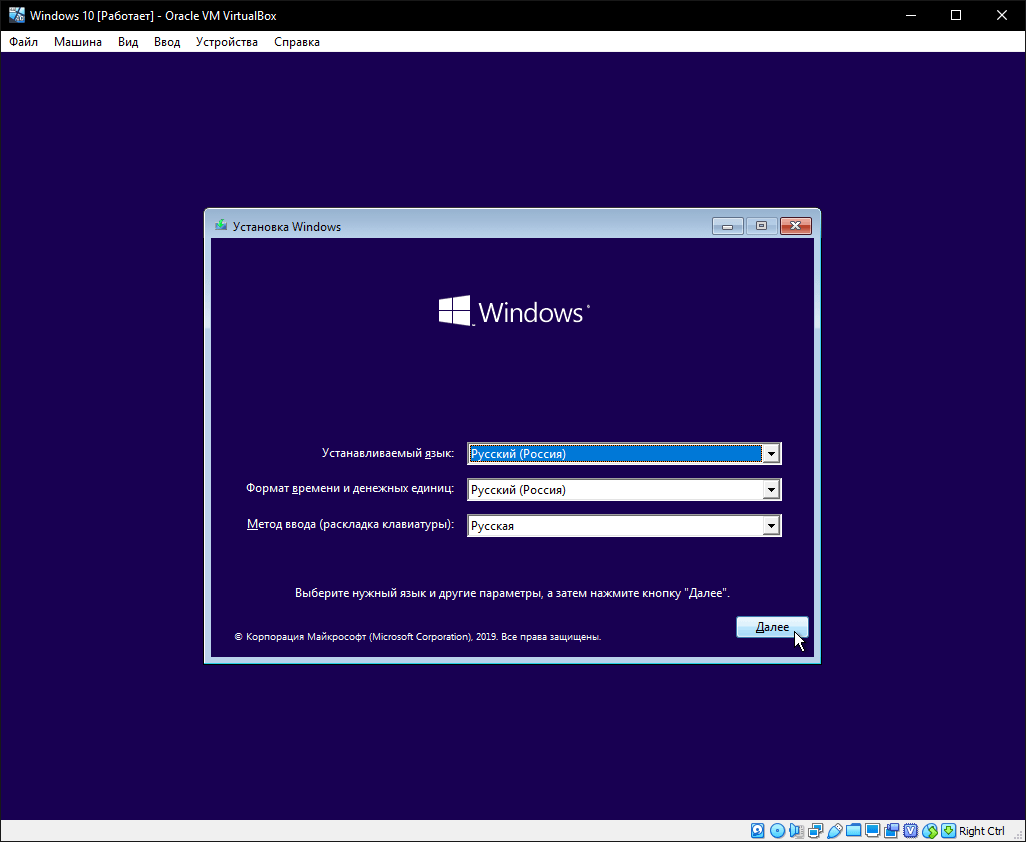Image resolution: width=1026 pixels, height=842 pixels.
Task: Toggle the mouse integration status icon
Action: pyautogui.click(x=929, y=831)
